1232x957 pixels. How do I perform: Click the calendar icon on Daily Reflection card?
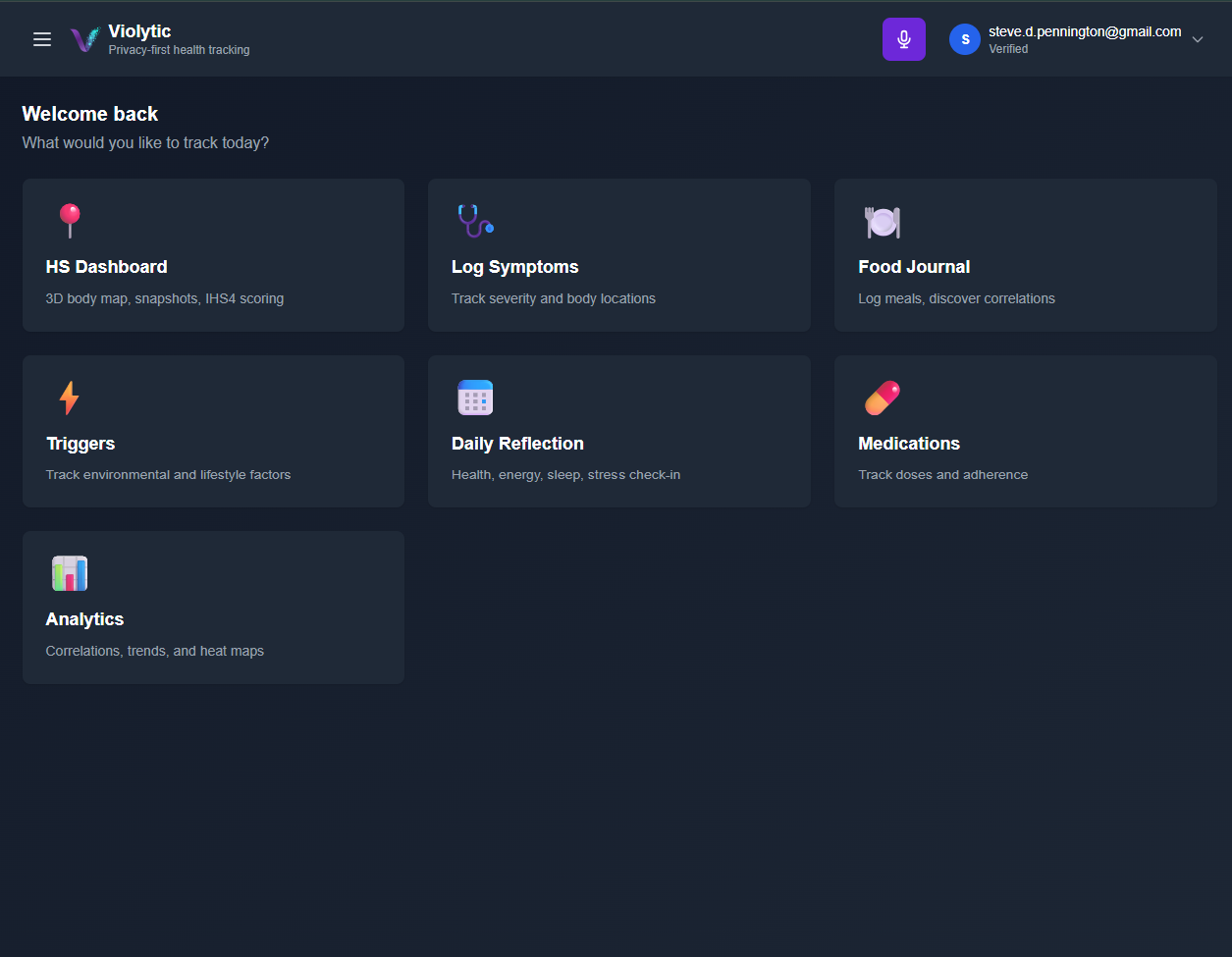[x=475, y=397]
